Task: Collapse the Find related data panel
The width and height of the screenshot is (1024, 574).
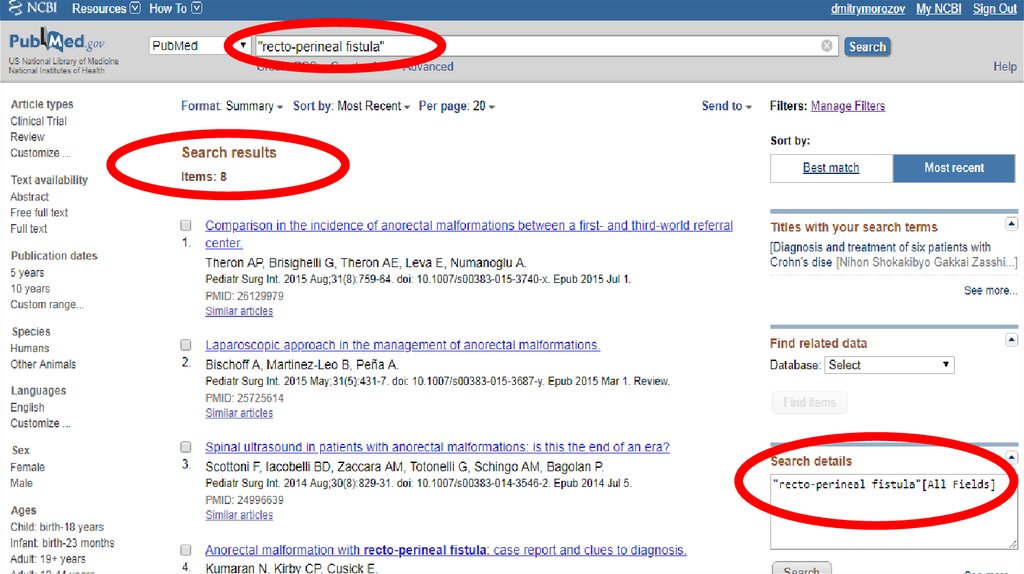Action: coord(1011,340)
